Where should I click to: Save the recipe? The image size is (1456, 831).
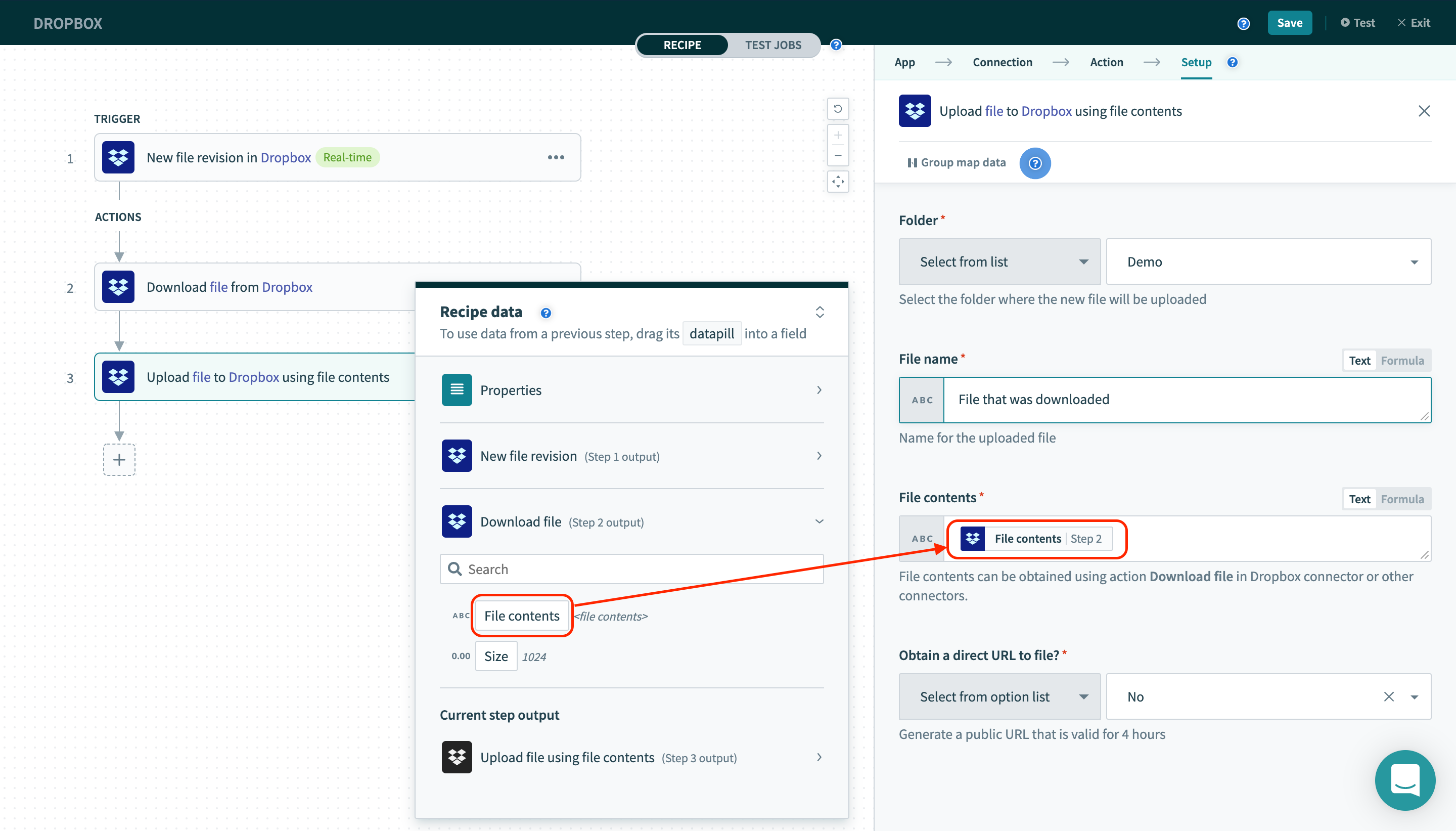[x=1290, y=22]
